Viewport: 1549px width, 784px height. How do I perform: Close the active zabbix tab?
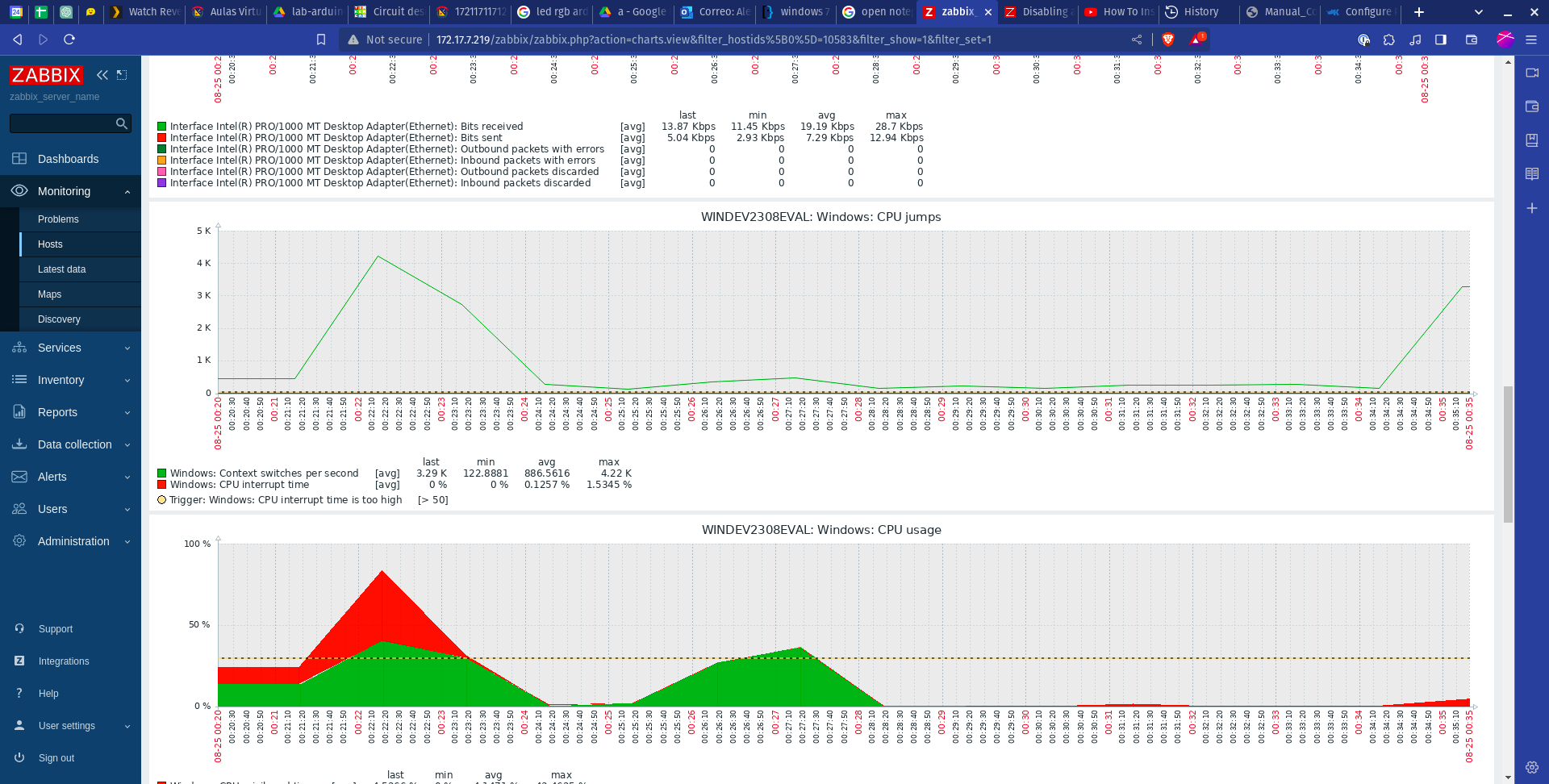point(988,12)
